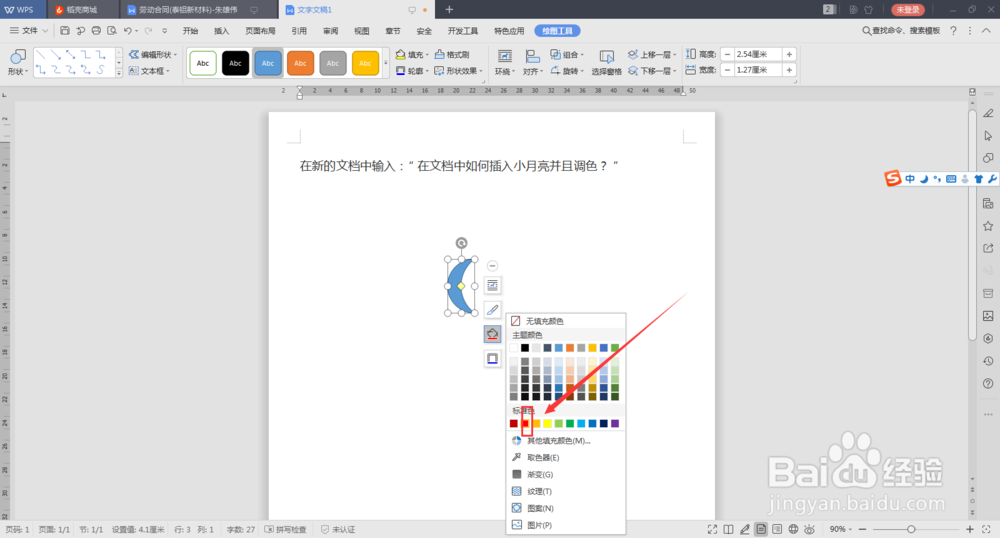Viewport: 1000px width, 538px height.
Task: Open Print Preview from the quick toolbar
Action: click(112, 31)
